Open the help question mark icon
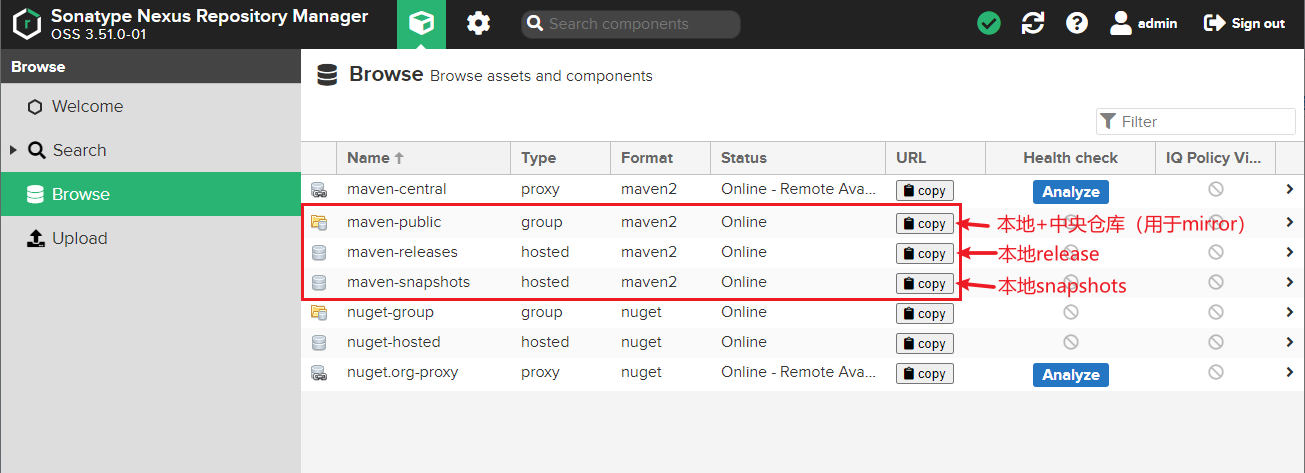Screen dimensions: 1305x473 point(1077,23)
